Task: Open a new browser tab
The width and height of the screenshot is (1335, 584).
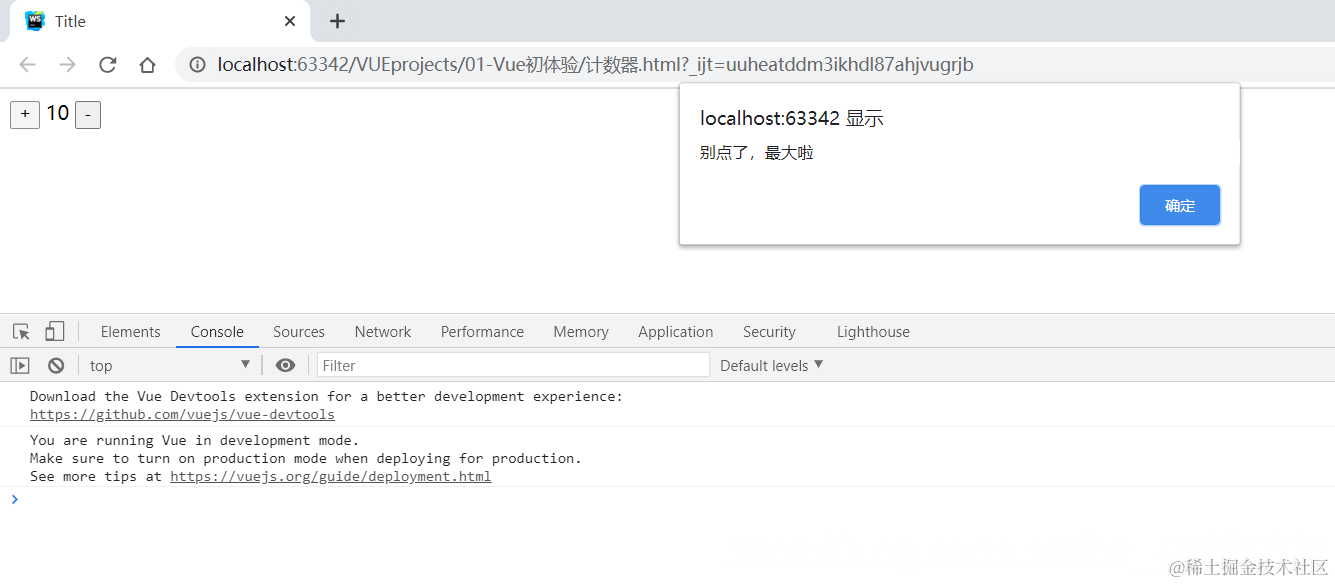Action: 337,21
